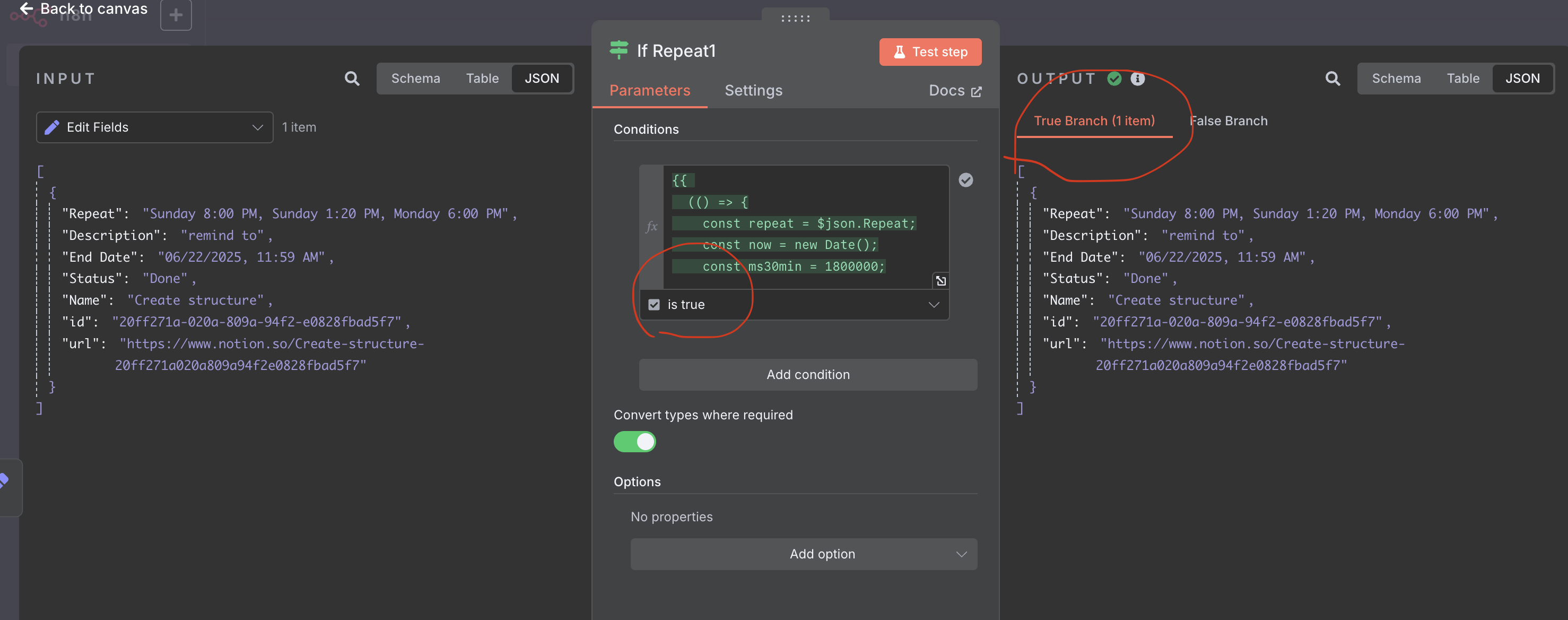Click the Edit Fields pencil icon
Image resolution: width=1568 pixels, height=620 pixels.
coord(53,127)
